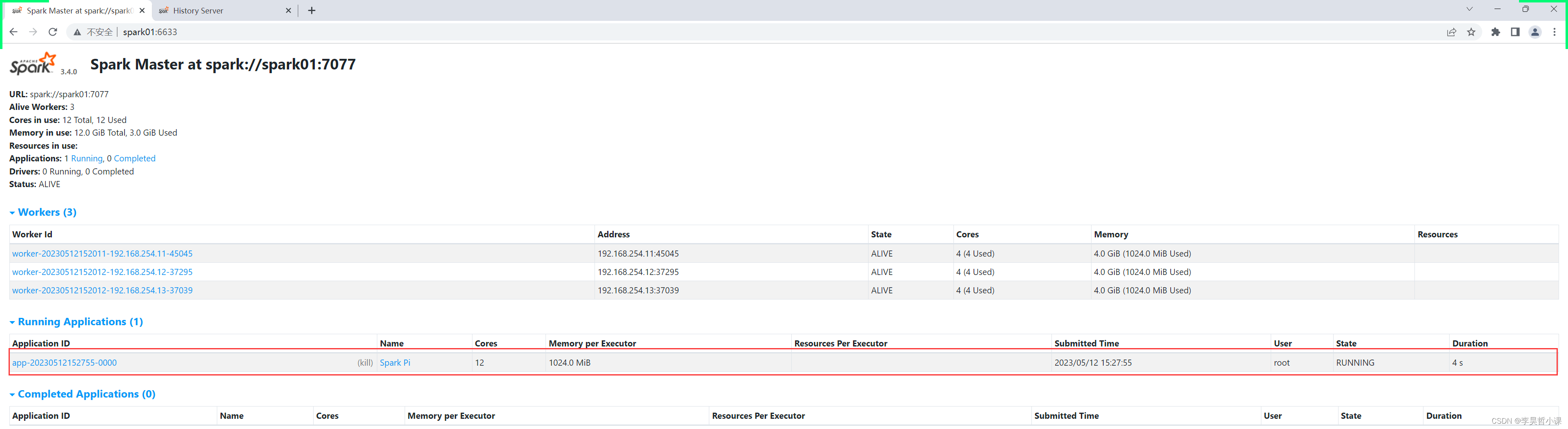Reload the Spark Master page
Viewport: 1568px width, 429px height.
(x=53, y=32)
